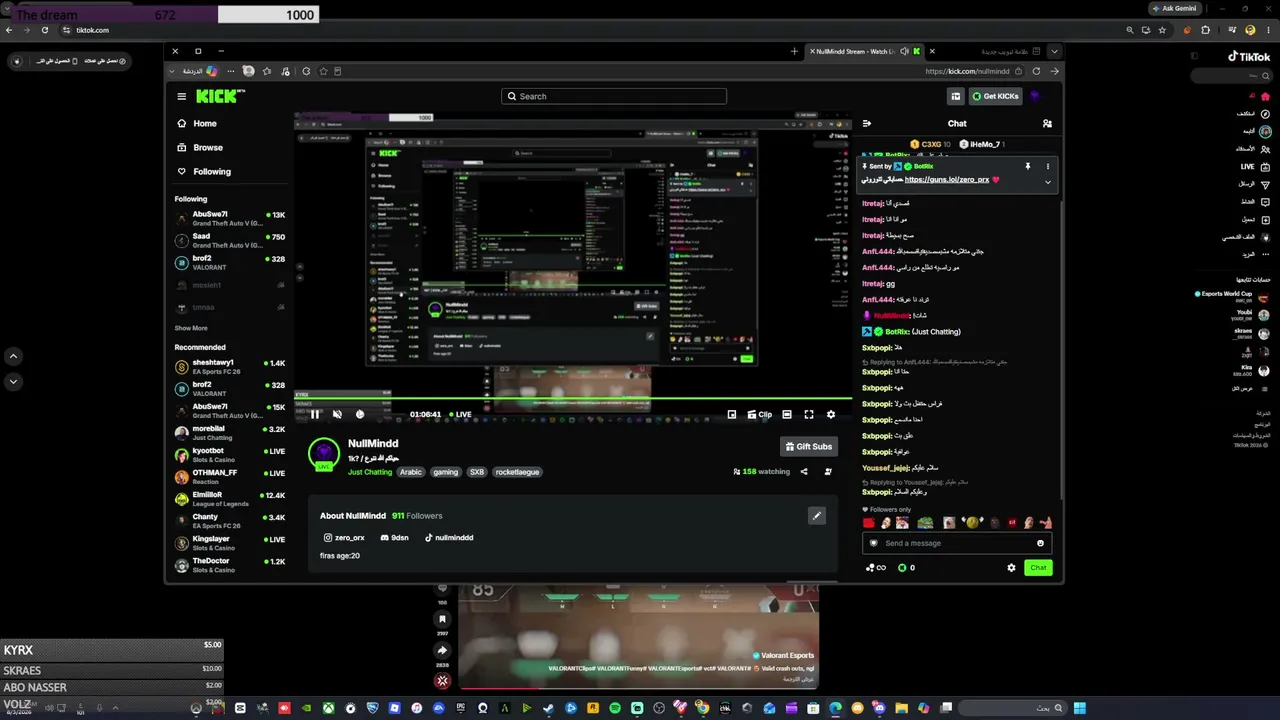1280x720 pixels.
Task: Click the Send a message field
Action: tap(956, 543)
